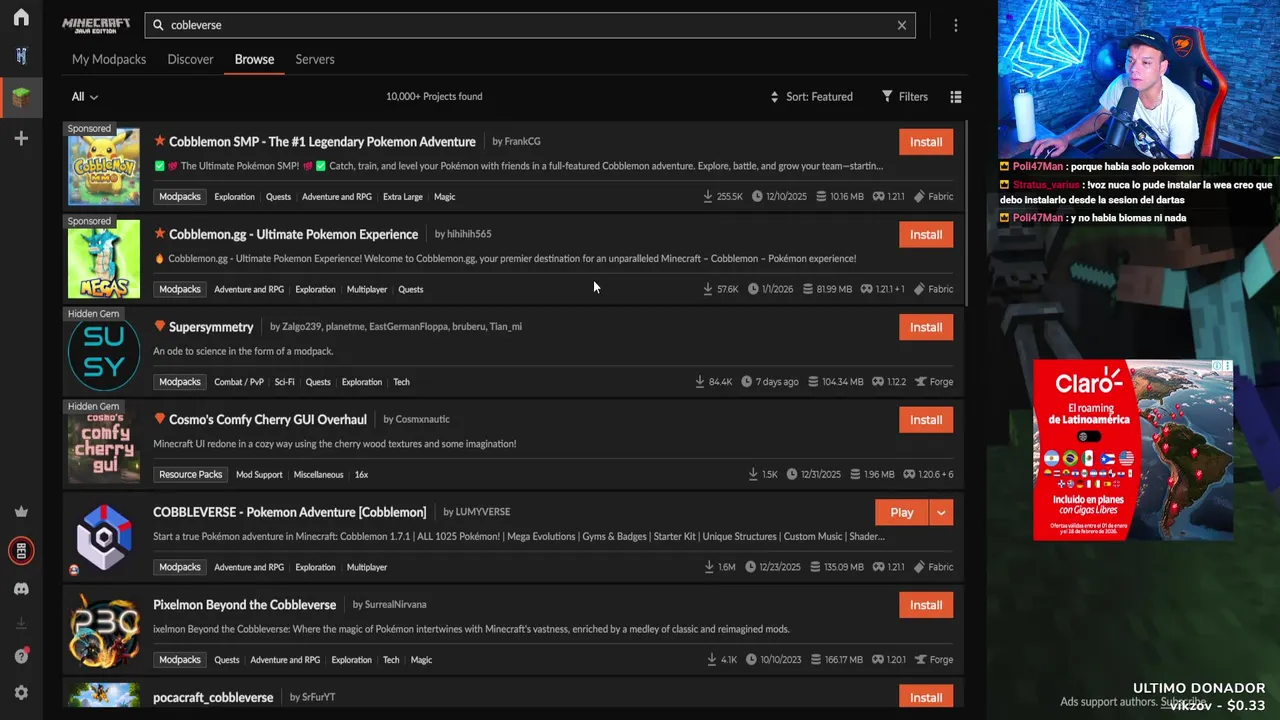Open the CurseForge home icon in sidebar
This screenshot has width=1280, height=720.
coord(21,18)
